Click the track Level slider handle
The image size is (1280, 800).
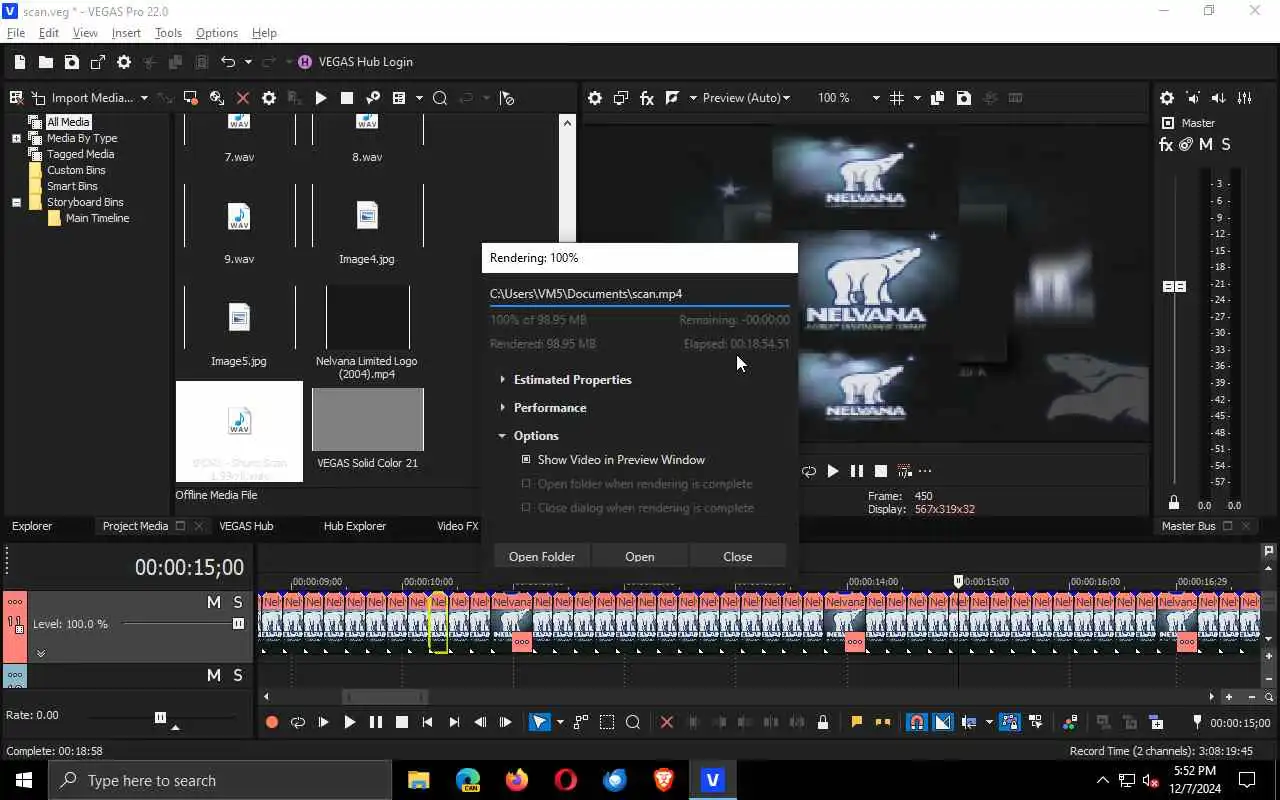[x=238, y=624]
